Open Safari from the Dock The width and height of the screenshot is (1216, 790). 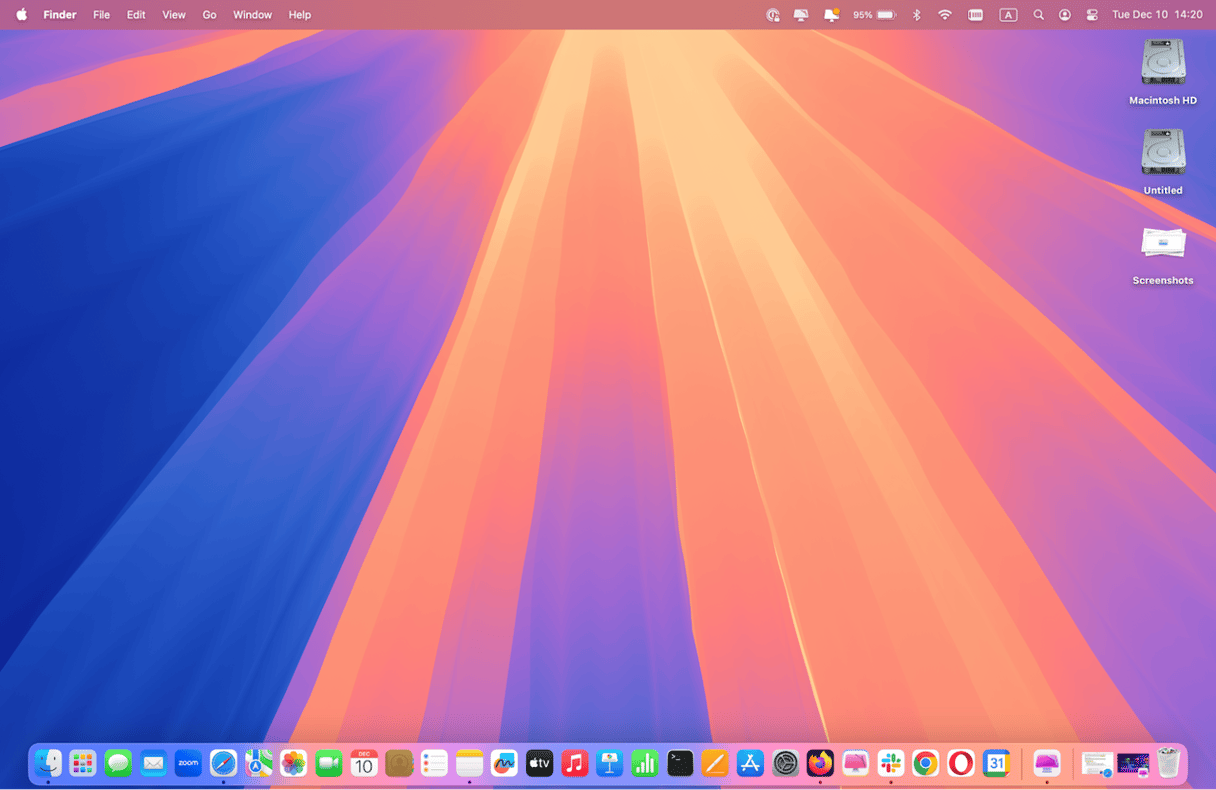(x=223, y=764)
